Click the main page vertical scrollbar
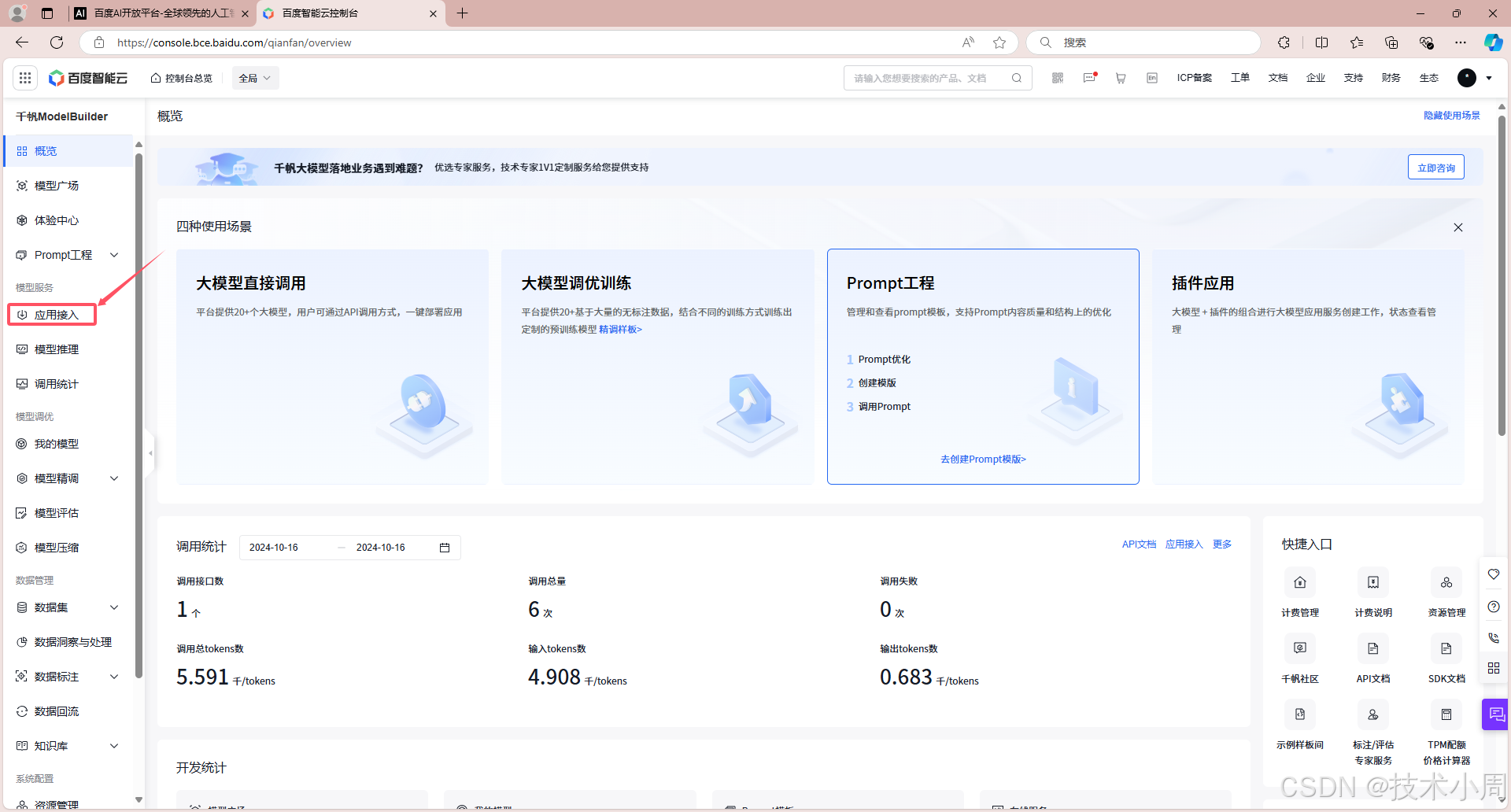The image size is (1511, 812). (x=1502, y=275)
